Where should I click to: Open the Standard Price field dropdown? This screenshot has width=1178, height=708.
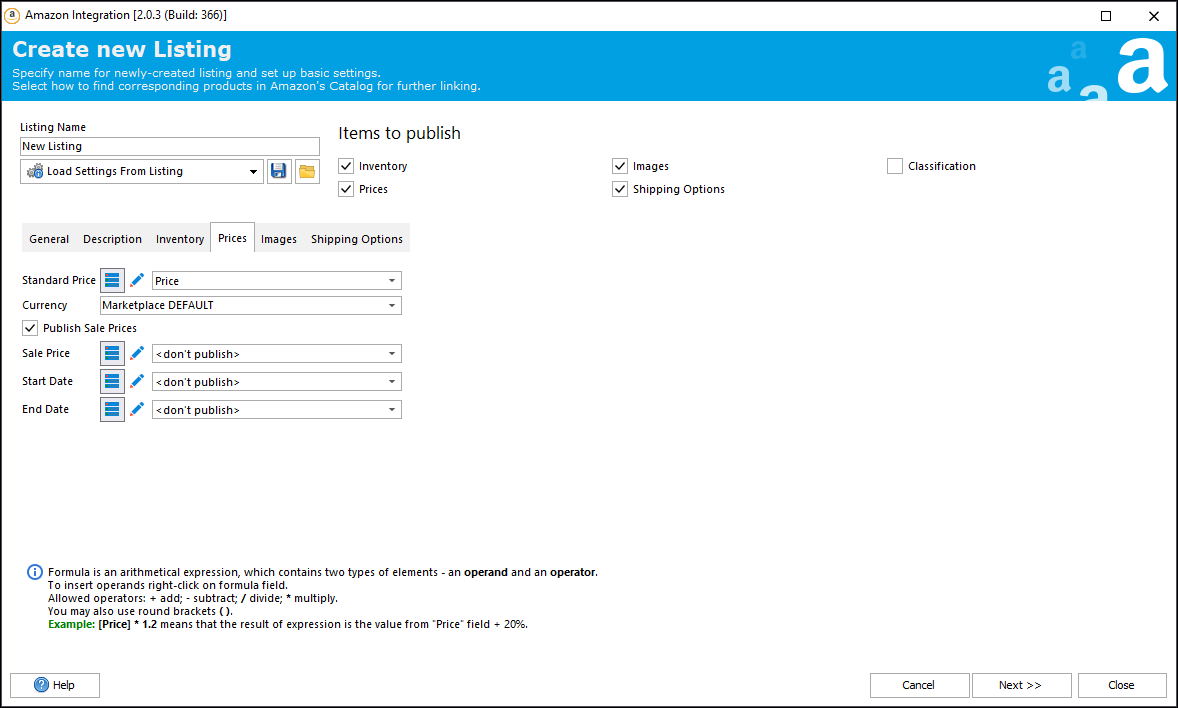tap(276, 280)
